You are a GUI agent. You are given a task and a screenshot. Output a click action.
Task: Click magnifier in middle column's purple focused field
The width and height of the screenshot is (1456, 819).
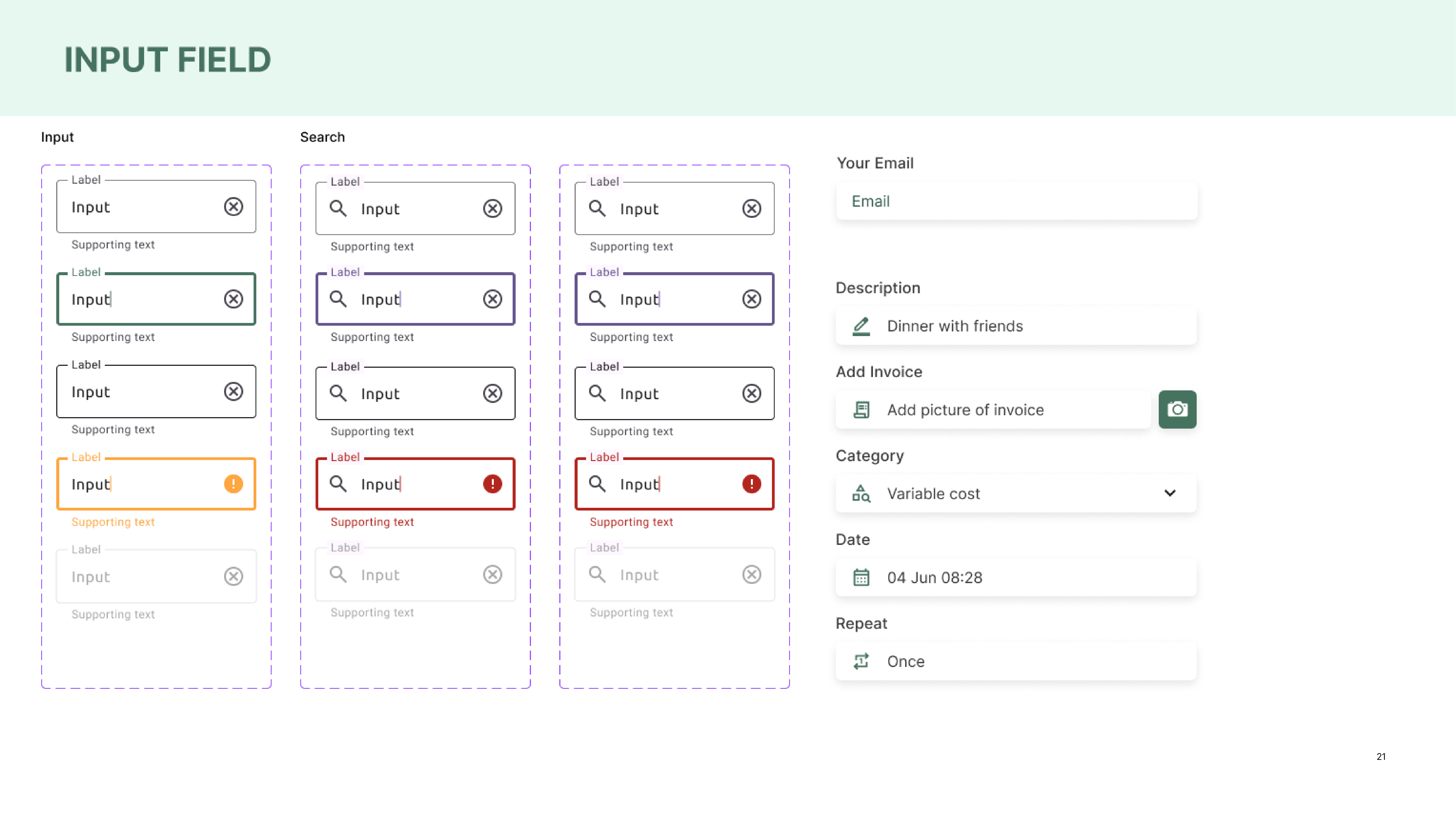pos(338,299)
